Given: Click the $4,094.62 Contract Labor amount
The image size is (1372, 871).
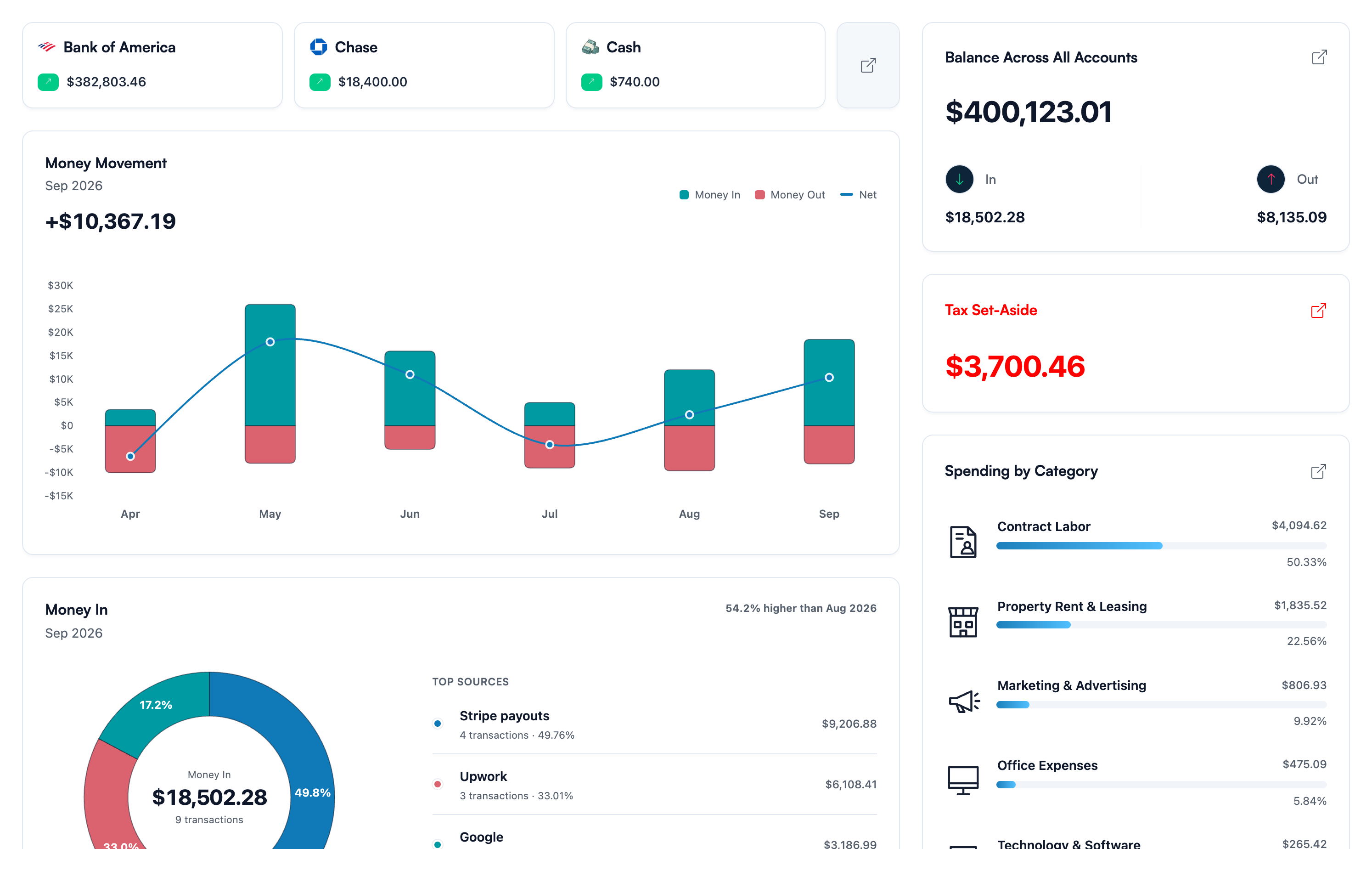Looking at the screenshot, I should [1299, 525].
